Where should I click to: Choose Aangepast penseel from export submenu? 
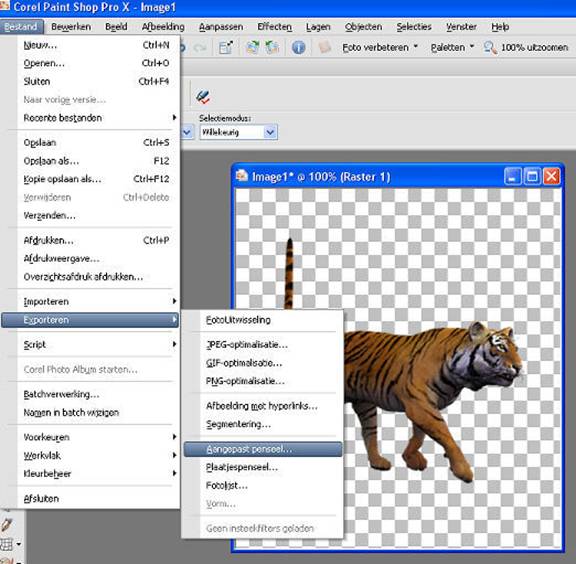(263, 449)
